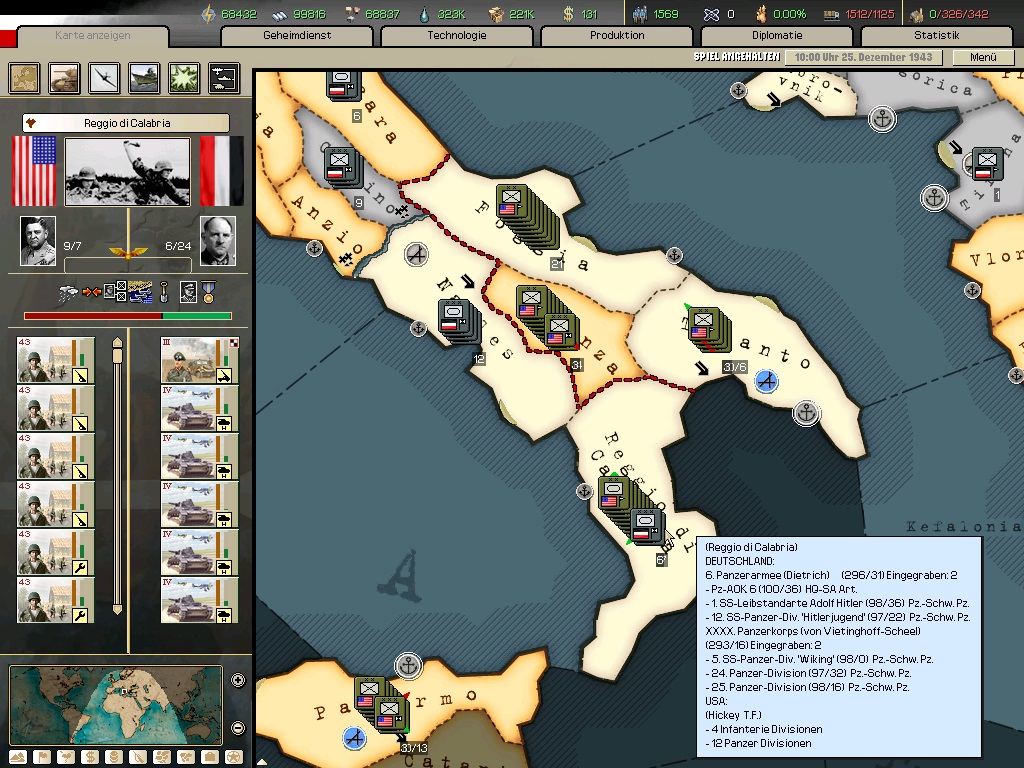Open the Menü button
The width and height of the screenshot is (1024, 768).
(983, 57)
